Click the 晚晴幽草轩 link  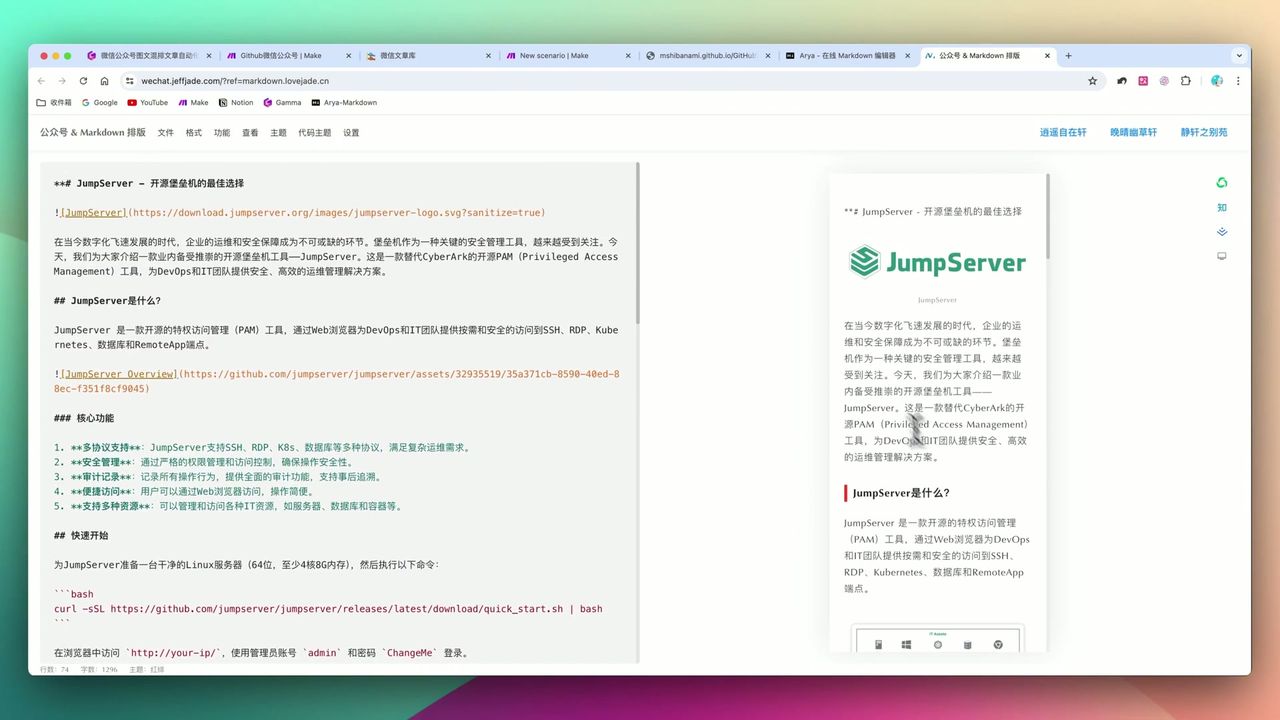pos(1133,132)
